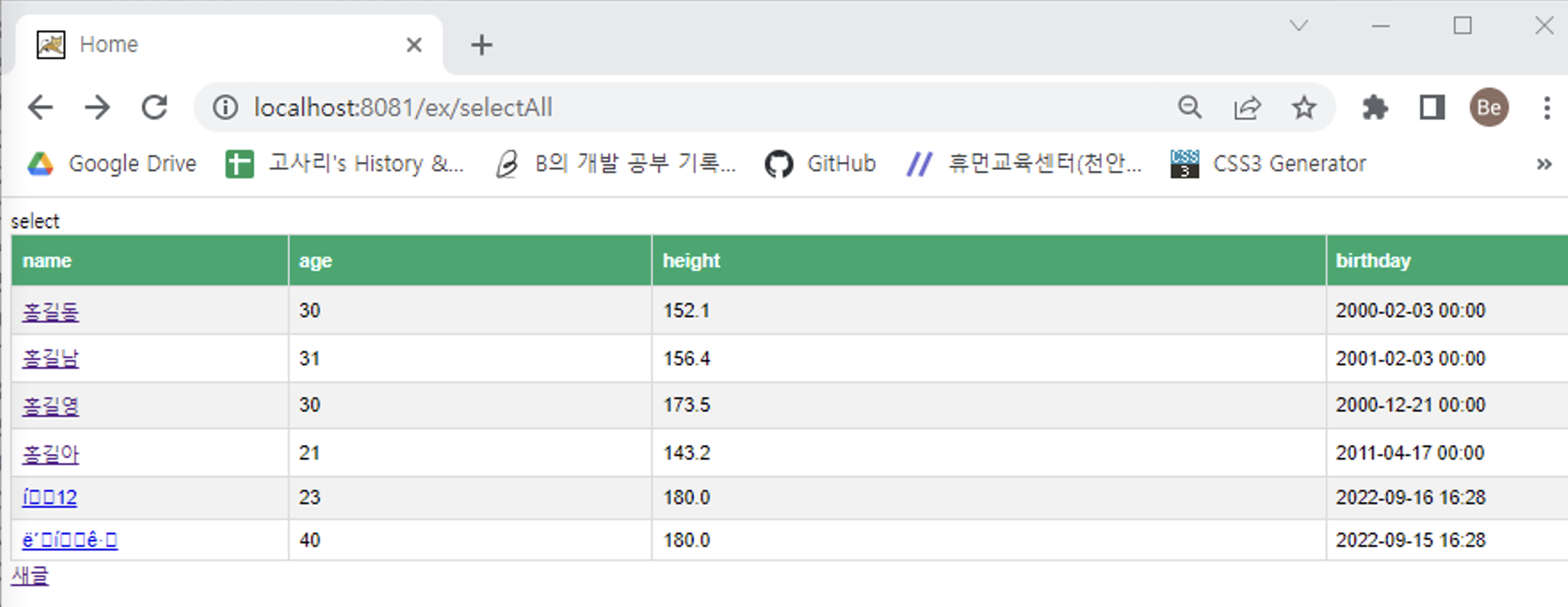Screen dimensions: 1568x607
Task: Open the 홍길동 name link
Action: 51,311
